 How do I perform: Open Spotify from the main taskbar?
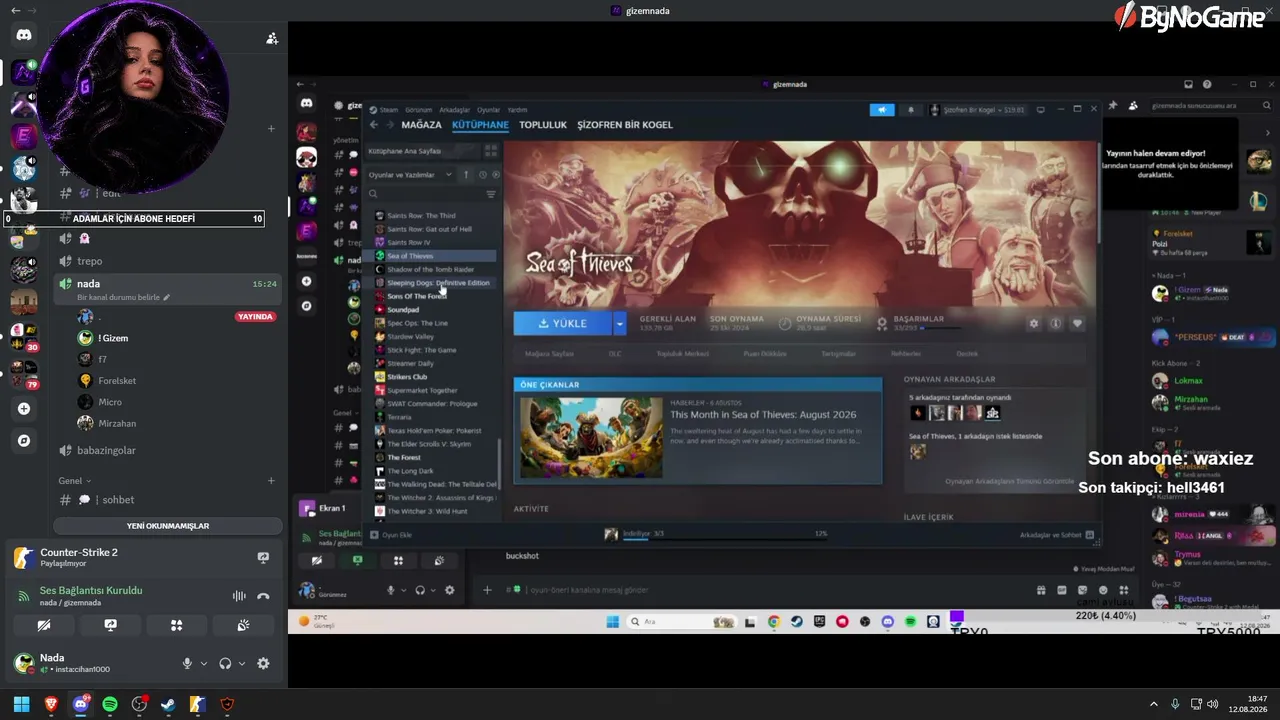(110, 704)
